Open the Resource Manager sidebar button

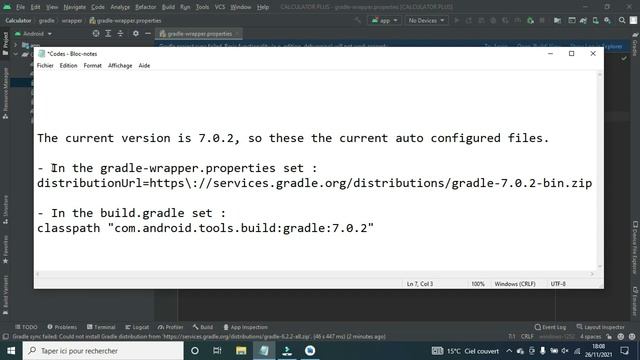coord(5,94)
